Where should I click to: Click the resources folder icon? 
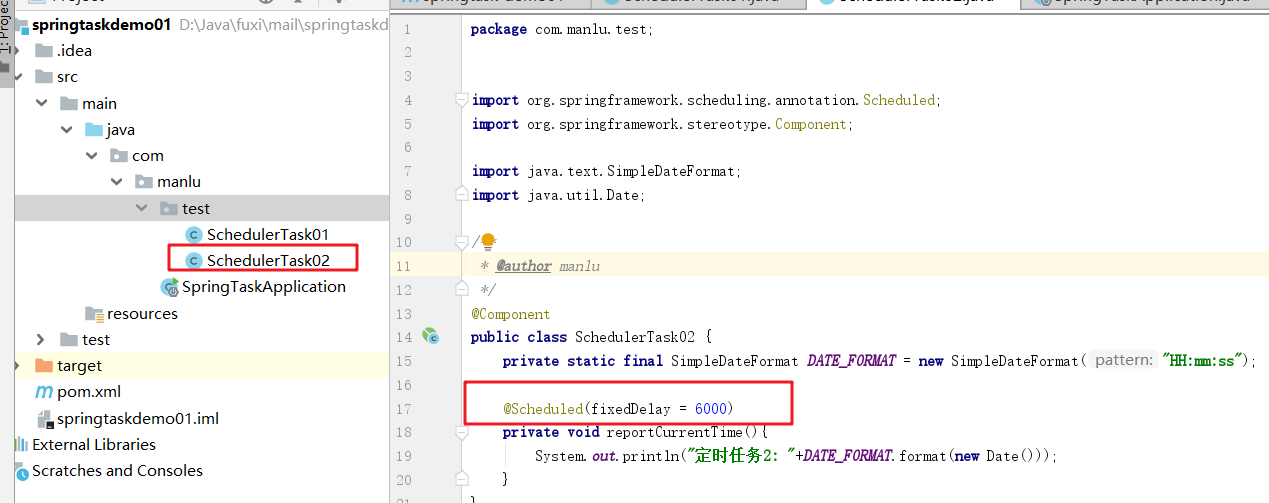tap(94, 314)
